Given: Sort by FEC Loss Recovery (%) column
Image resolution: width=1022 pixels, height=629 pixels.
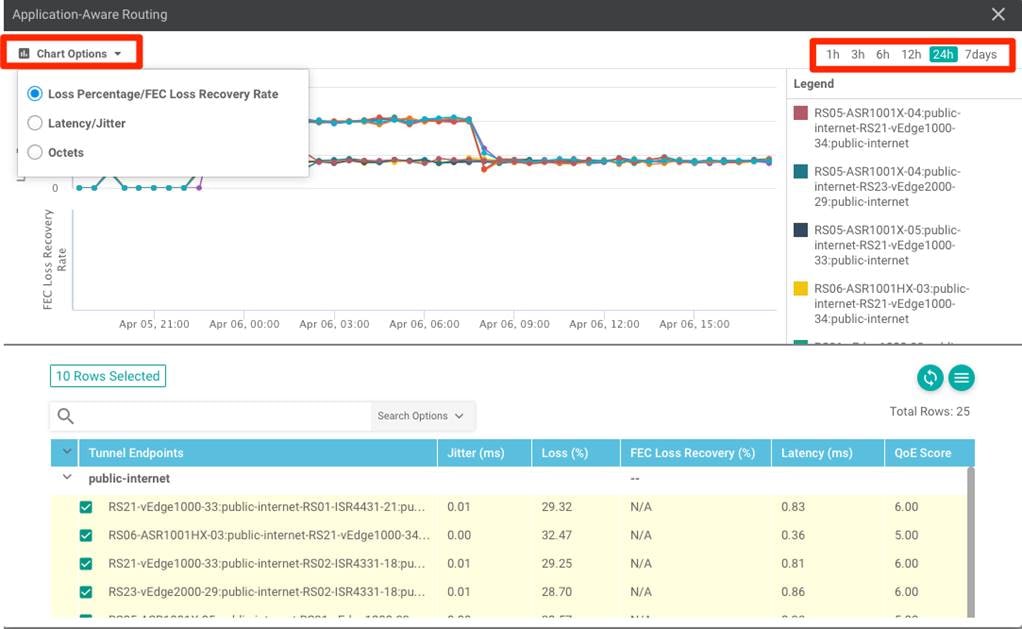Looking at the screenshot, I should (x=692, y=453).
